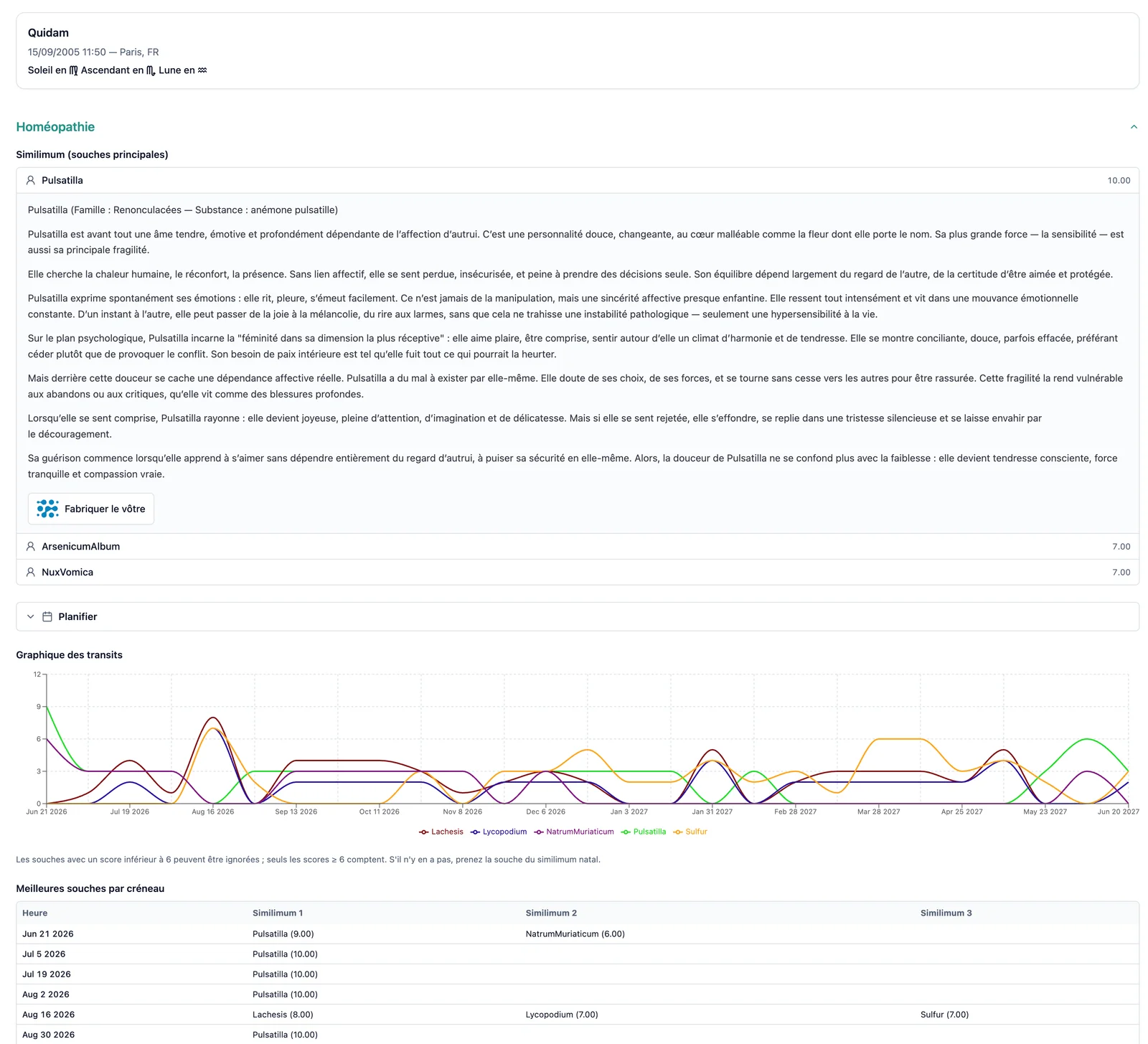Toggle Pulsatilla series in chart legend
Viewport: 1148px width, 1044px height.
[x=644, y=832]
